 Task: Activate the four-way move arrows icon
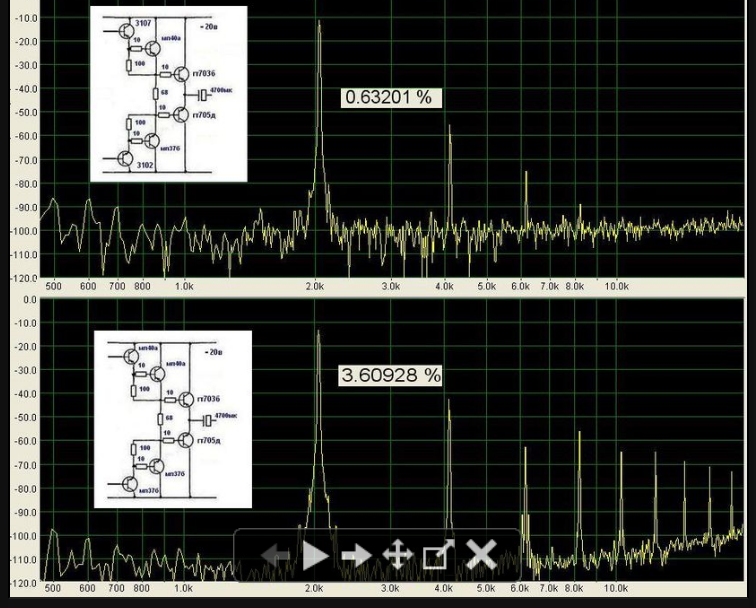pyautogui.click(x=397, y=555)
